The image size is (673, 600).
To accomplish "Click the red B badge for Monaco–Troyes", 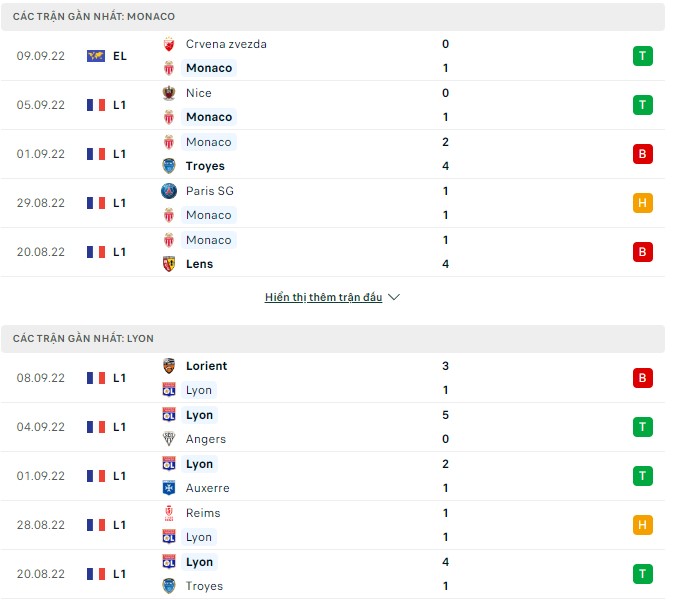I will pos(642,154).
